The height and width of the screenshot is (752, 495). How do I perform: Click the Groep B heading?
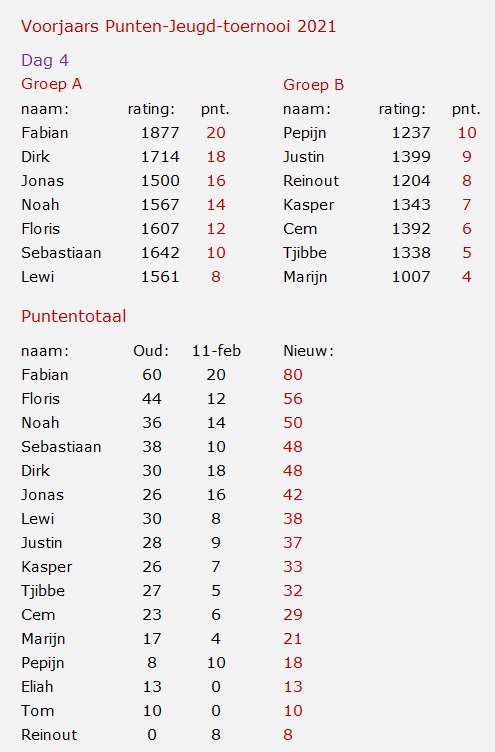314,85
